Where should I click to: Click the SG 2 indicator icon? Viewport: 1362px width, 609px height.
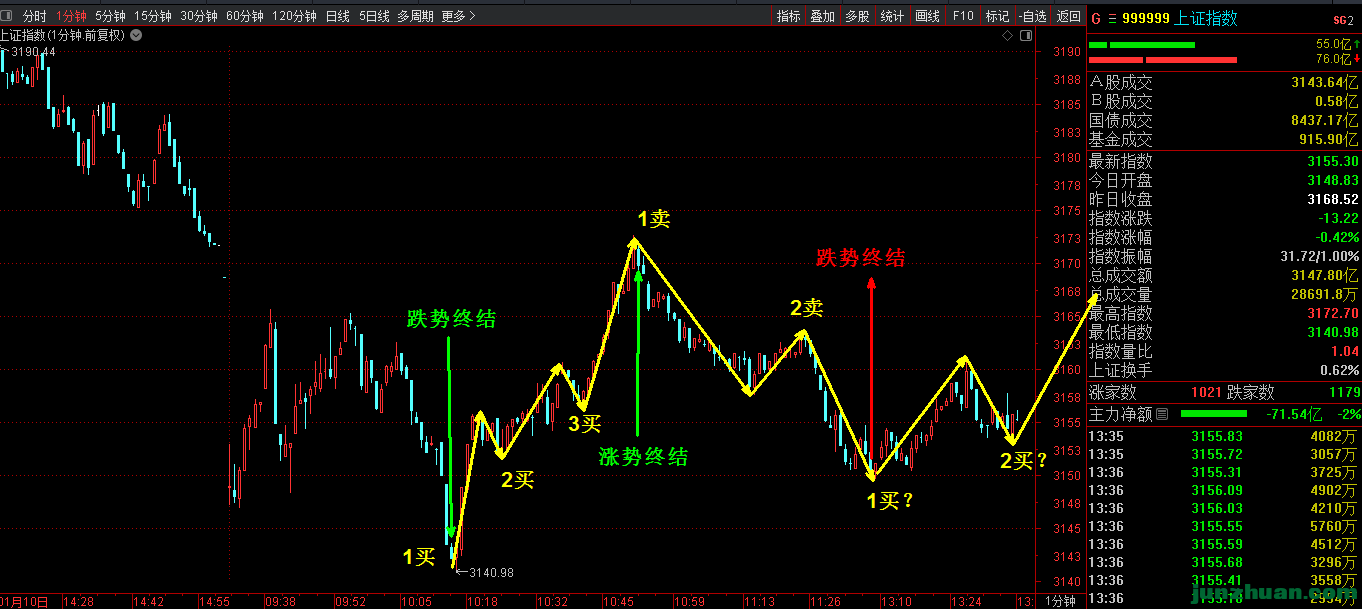point(1342,19)
